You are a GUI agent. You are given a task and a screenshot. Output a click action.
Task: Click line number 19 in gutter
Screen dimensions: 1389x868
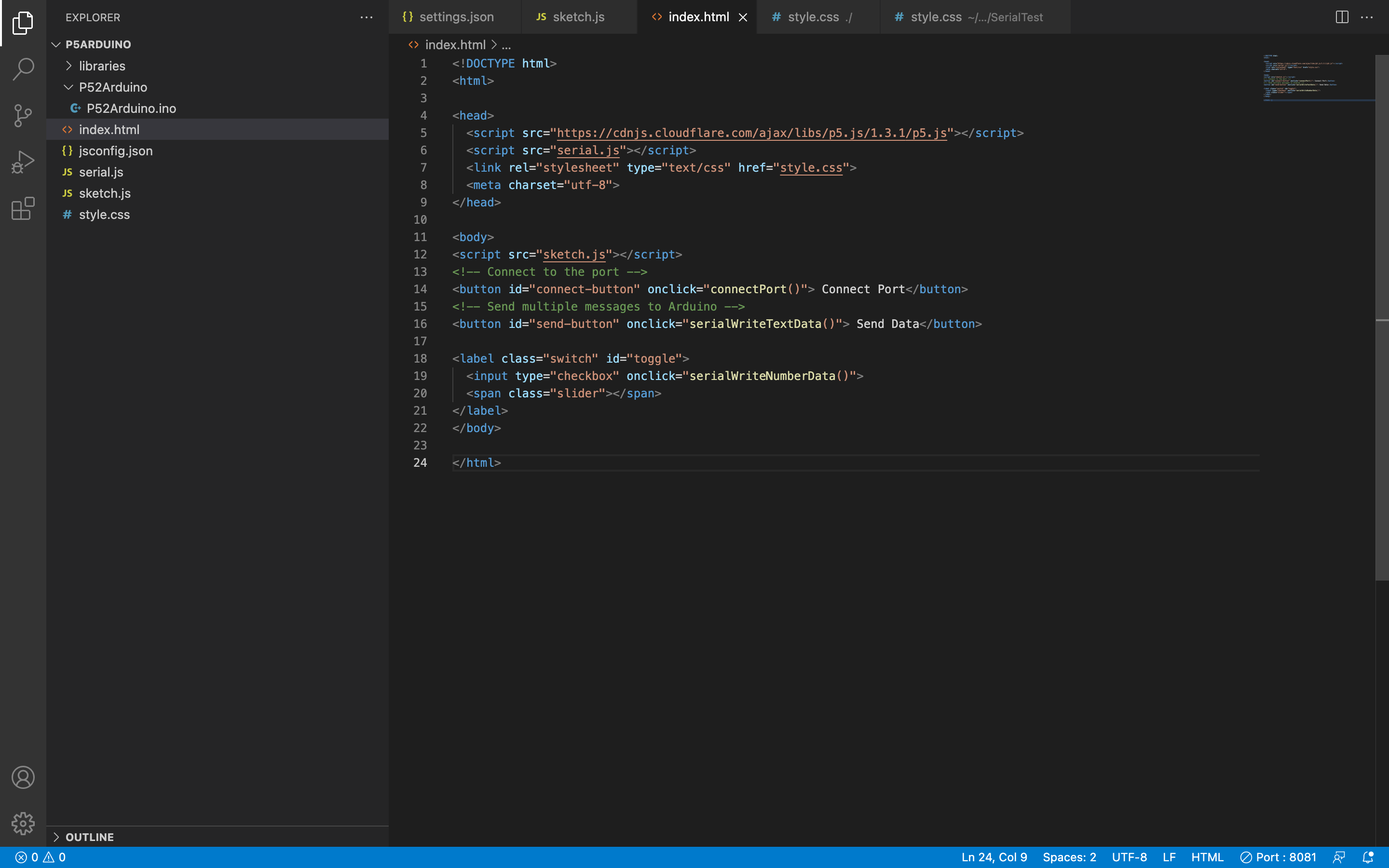tap(420, 376)
